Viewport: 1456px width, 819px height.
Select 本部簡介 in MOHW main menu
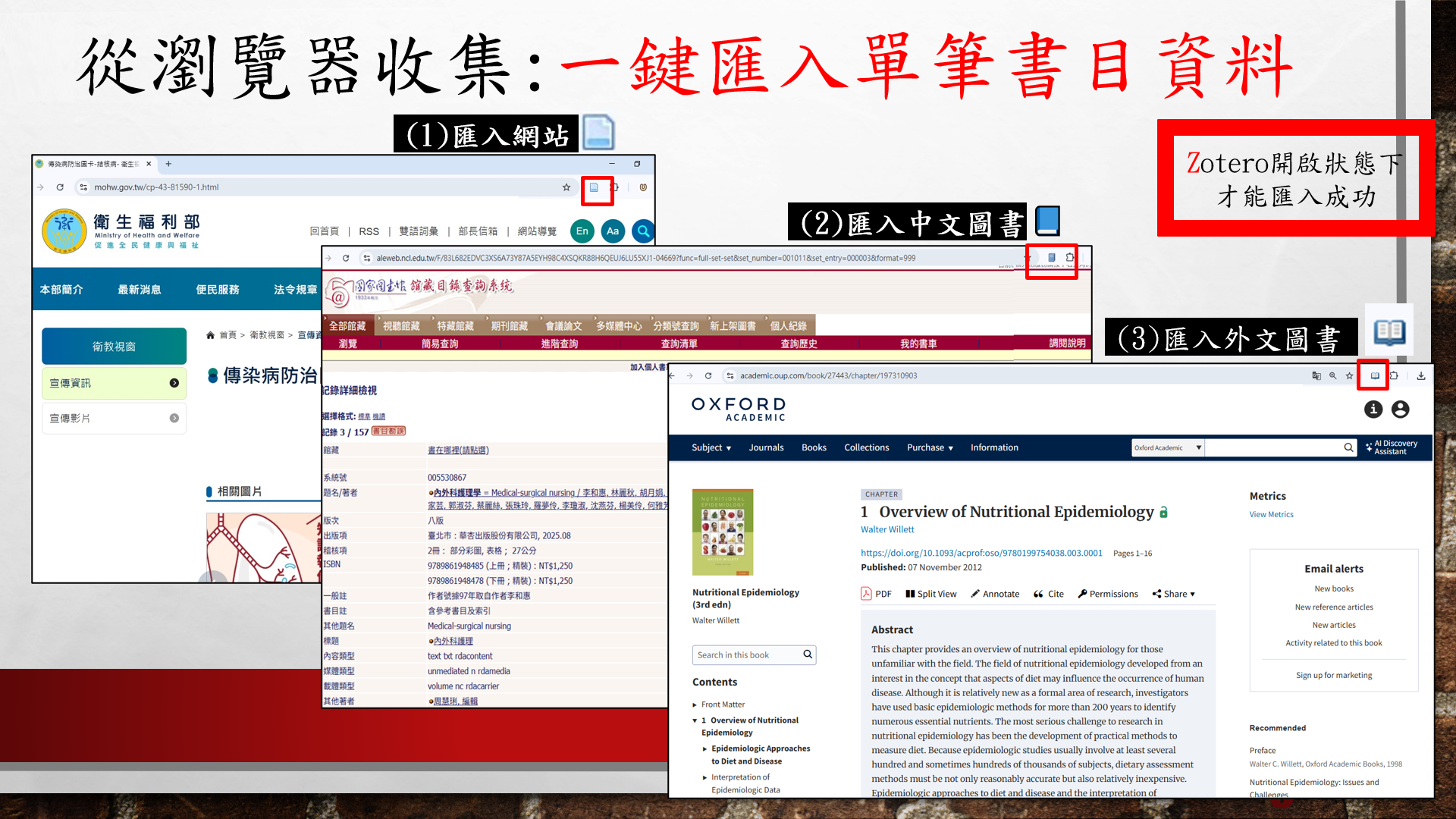tap(61, 290)
